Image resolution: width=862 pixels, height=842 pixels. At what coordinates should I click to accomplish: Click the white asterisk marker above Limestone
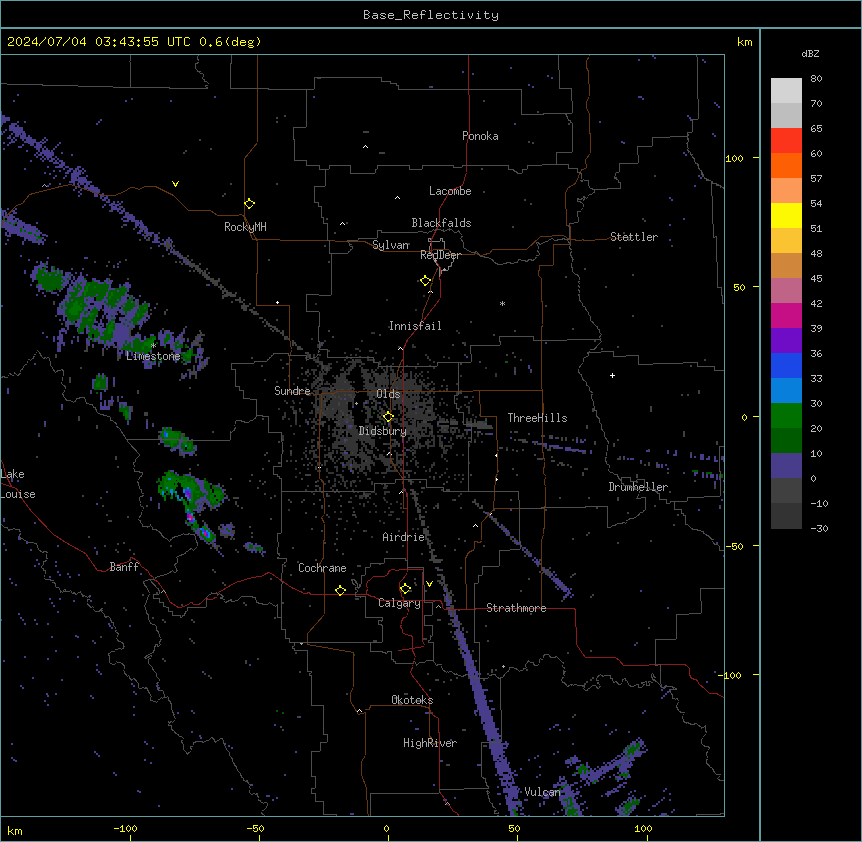tap(154, 345)
